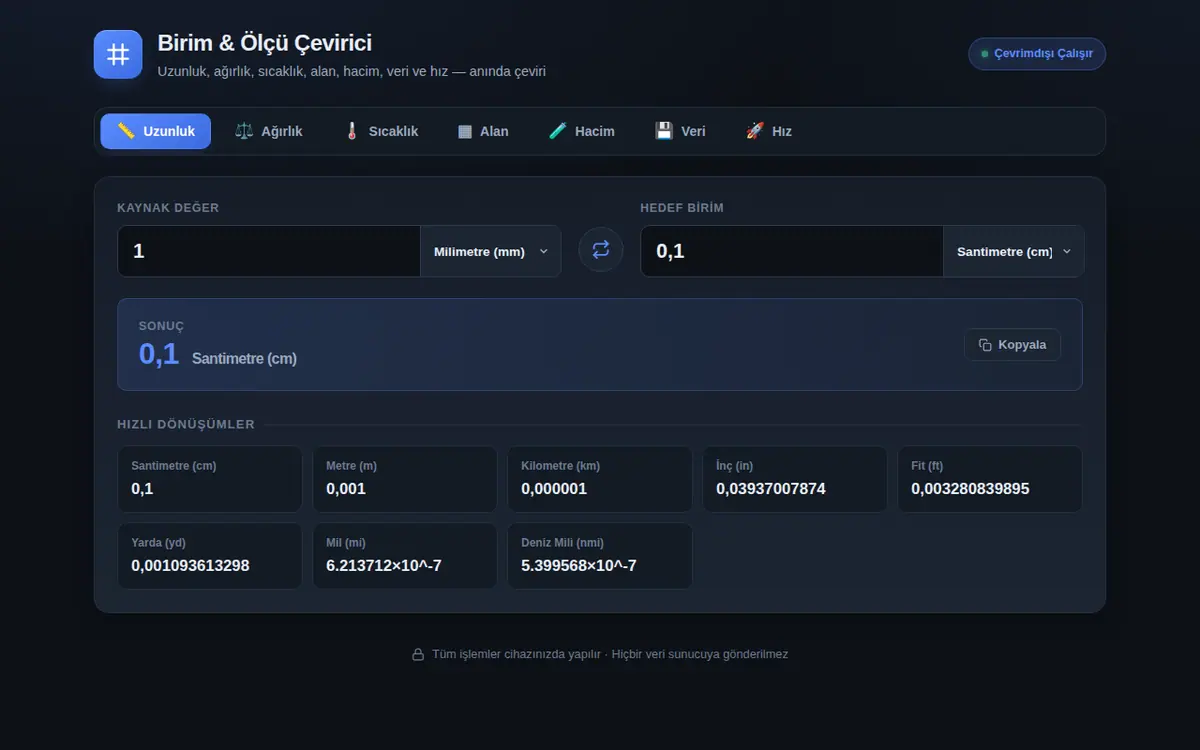Click the SONUÇ value 0,1

pyautogui.click(x=159, y=354)
